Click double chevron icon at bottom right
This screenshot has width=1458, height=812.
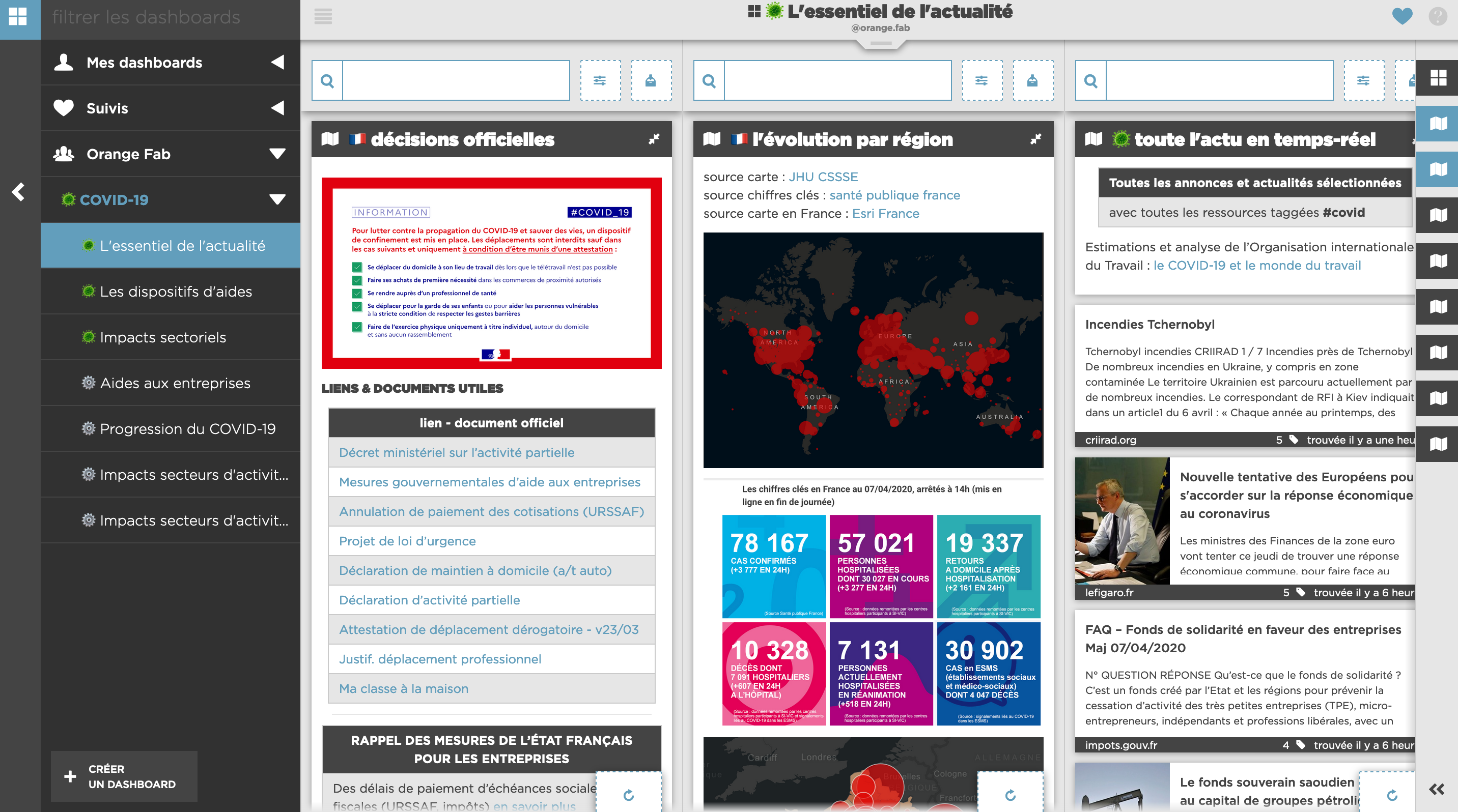click(1437, 790)
